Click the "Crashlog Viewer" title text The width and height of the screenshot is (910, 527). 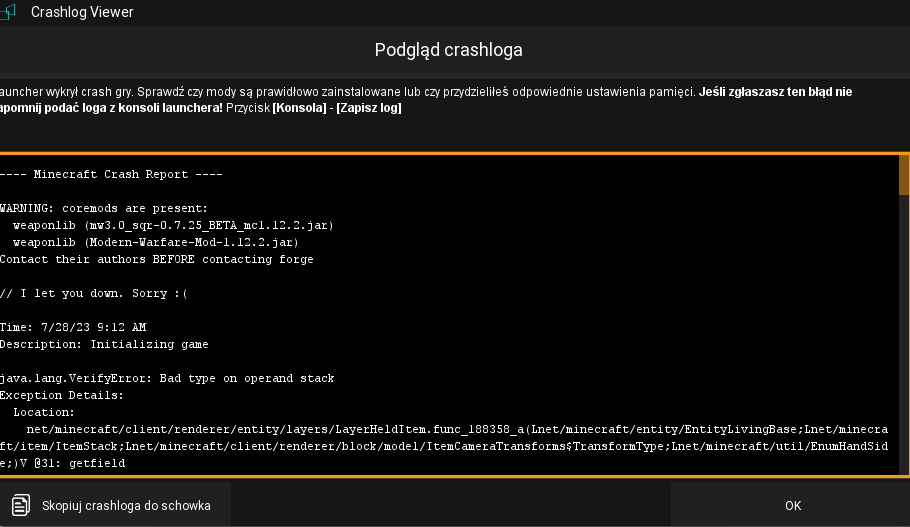[x=82, y=12]
